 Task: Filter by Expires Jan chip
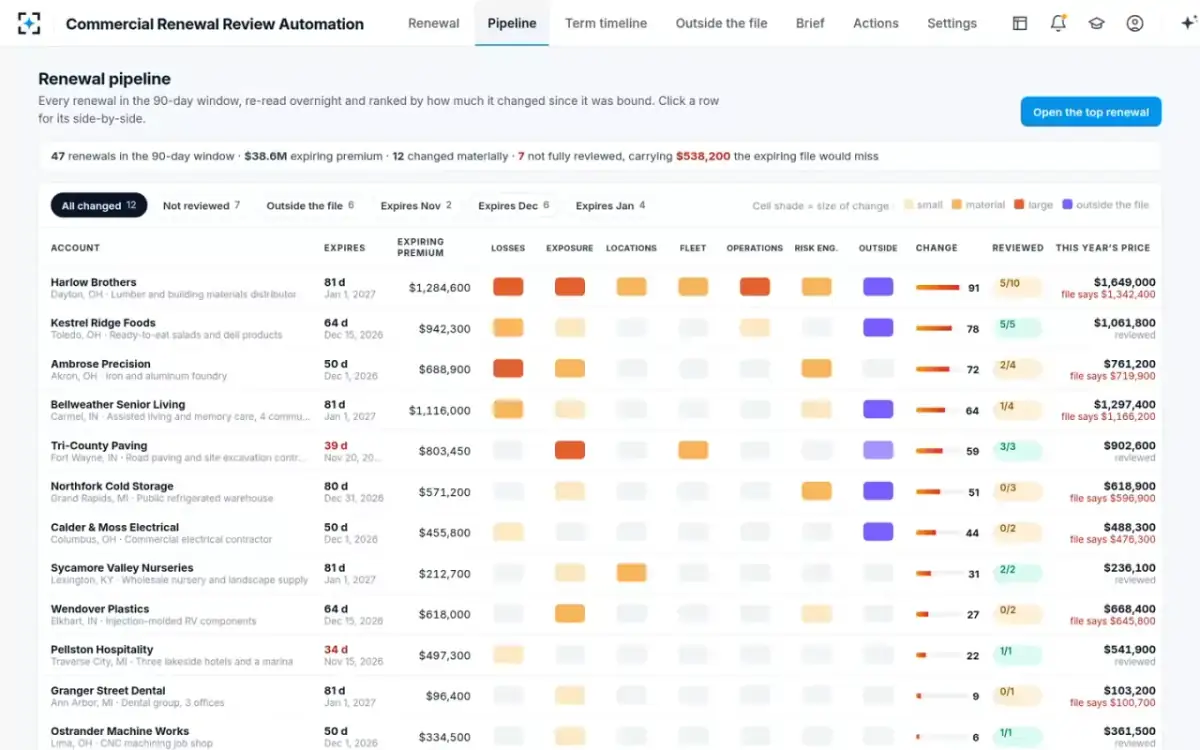tap(610, 206)
